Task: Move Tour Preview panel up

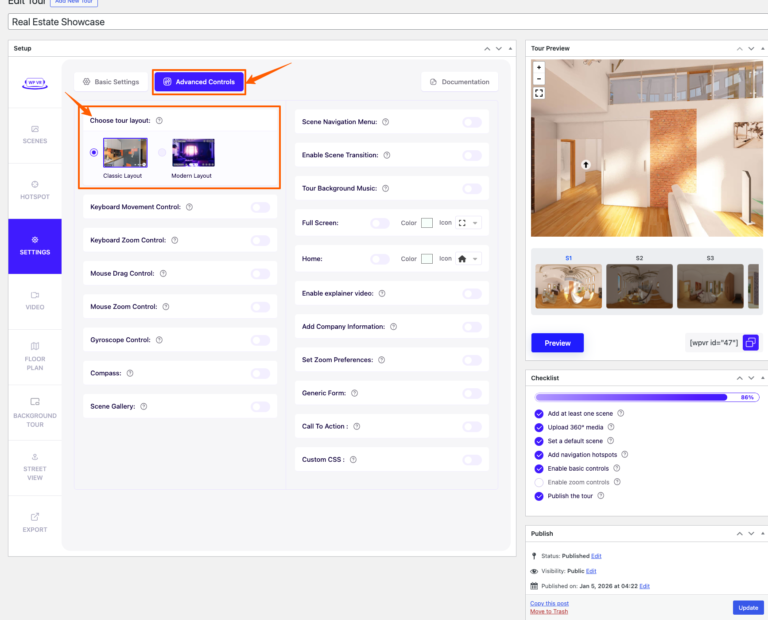Action: 740,48
